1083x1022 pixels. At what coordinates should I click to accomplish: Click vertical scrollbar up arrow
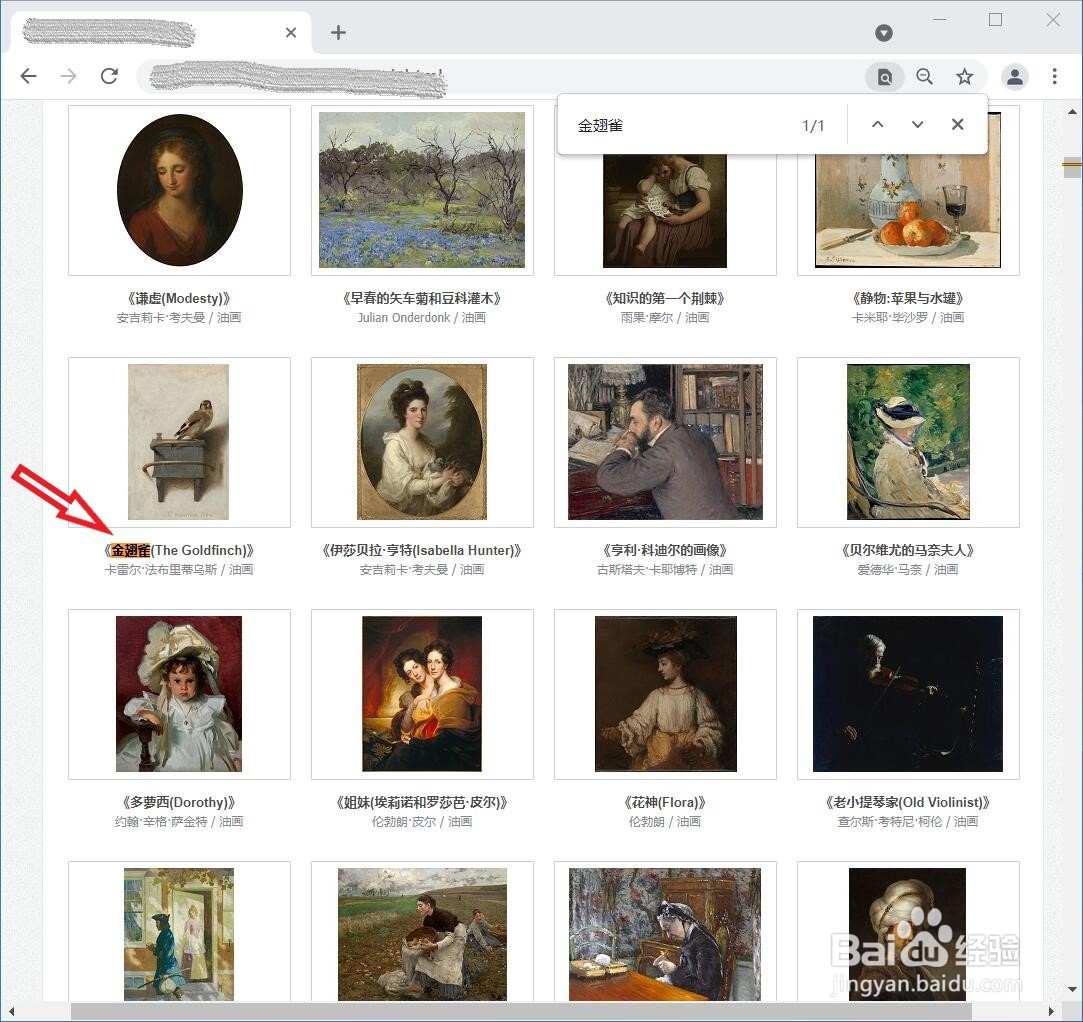coord(1072,111)
